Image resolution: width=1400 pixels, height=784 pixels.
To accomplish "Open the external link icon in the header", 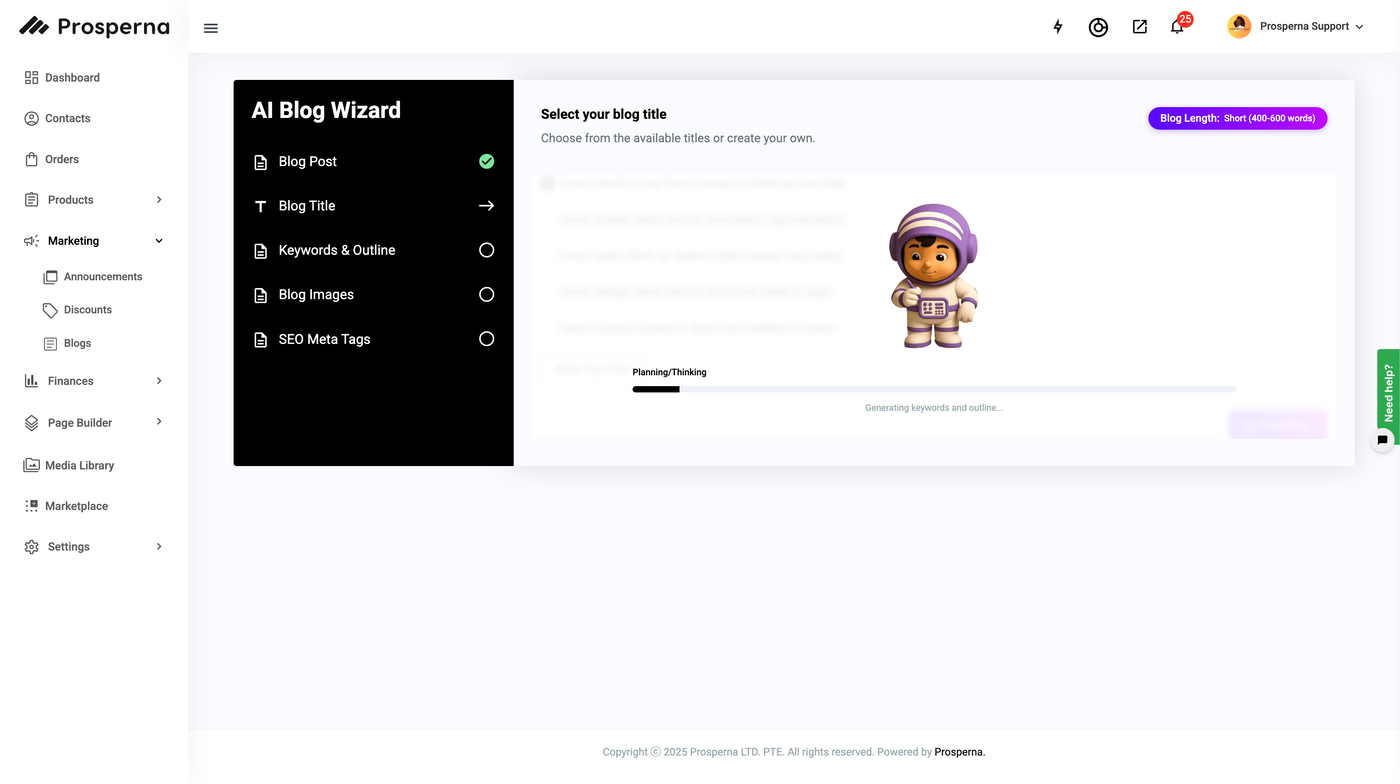I will pos(1140,27).
